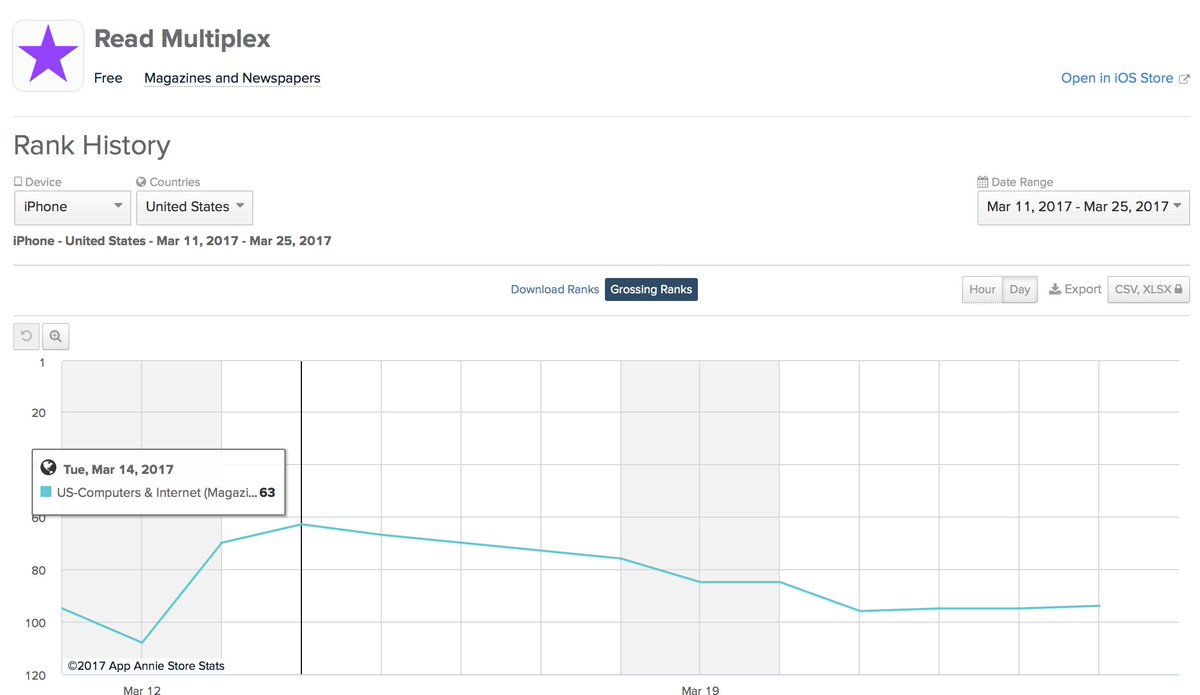Click the CSV, XLSX button

tap(1148, 289)
